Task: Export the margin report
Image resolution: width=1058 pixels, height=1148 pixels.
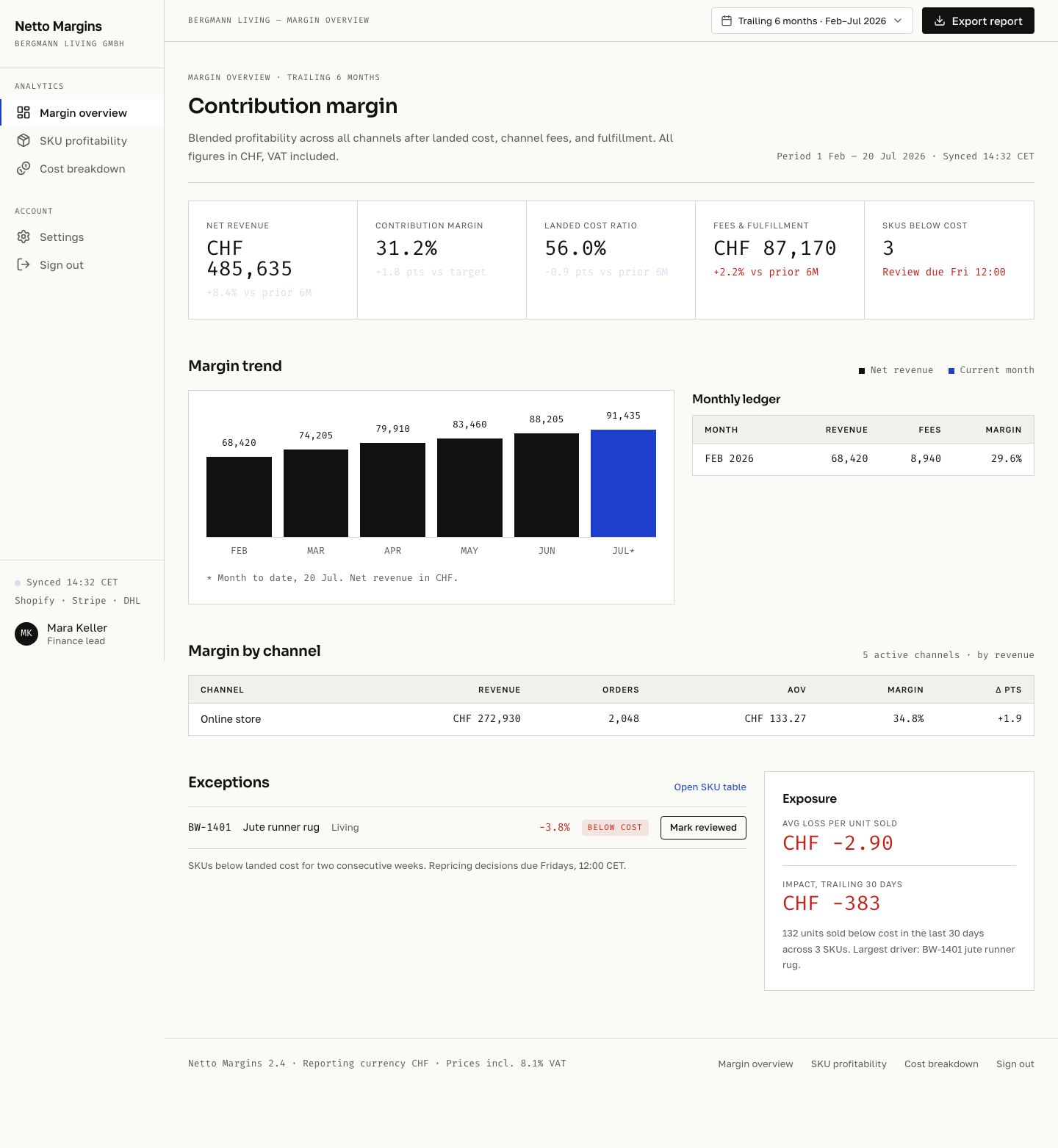Action: pyautogui.click(x=978, y=21)
